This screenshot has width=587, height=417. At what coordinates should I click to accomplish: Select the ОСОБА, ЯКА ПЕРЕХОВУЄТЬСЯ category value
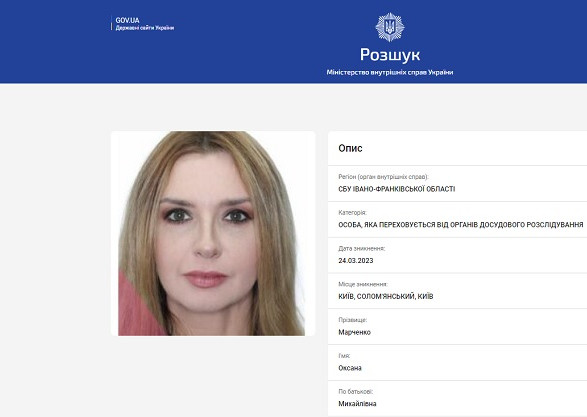[x=460, y=225]
